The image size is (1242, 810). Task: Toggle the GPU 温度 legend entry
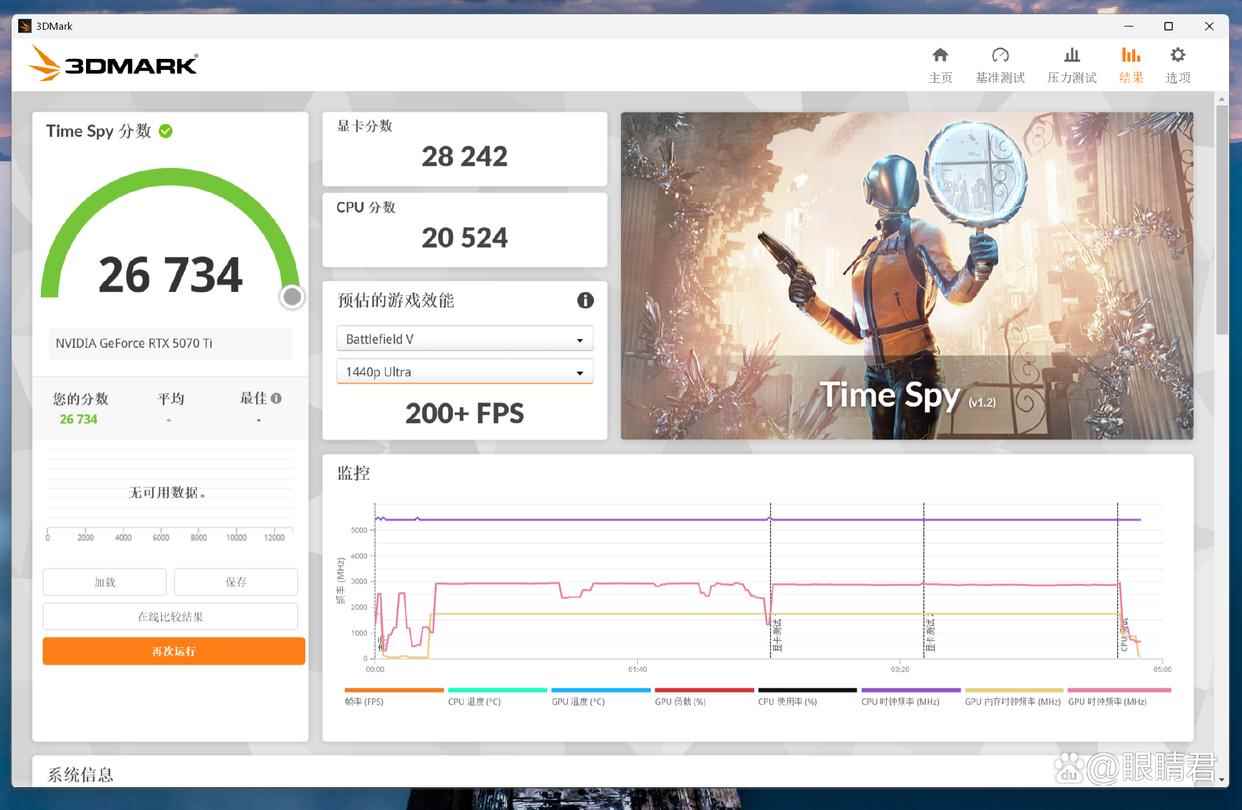coord(600,697)
